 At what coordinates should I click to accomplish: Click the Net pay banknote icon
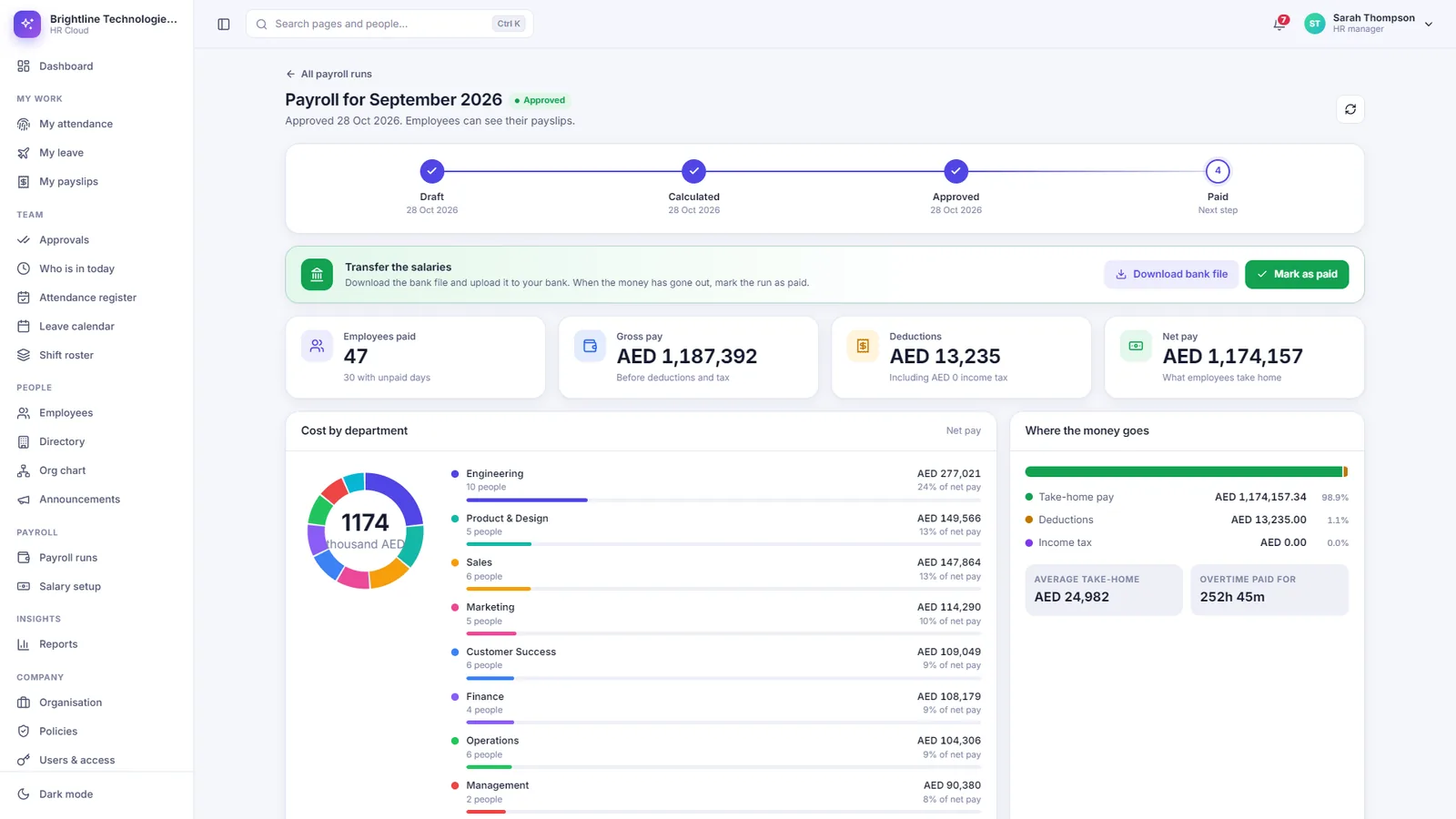click(1136, 346)
